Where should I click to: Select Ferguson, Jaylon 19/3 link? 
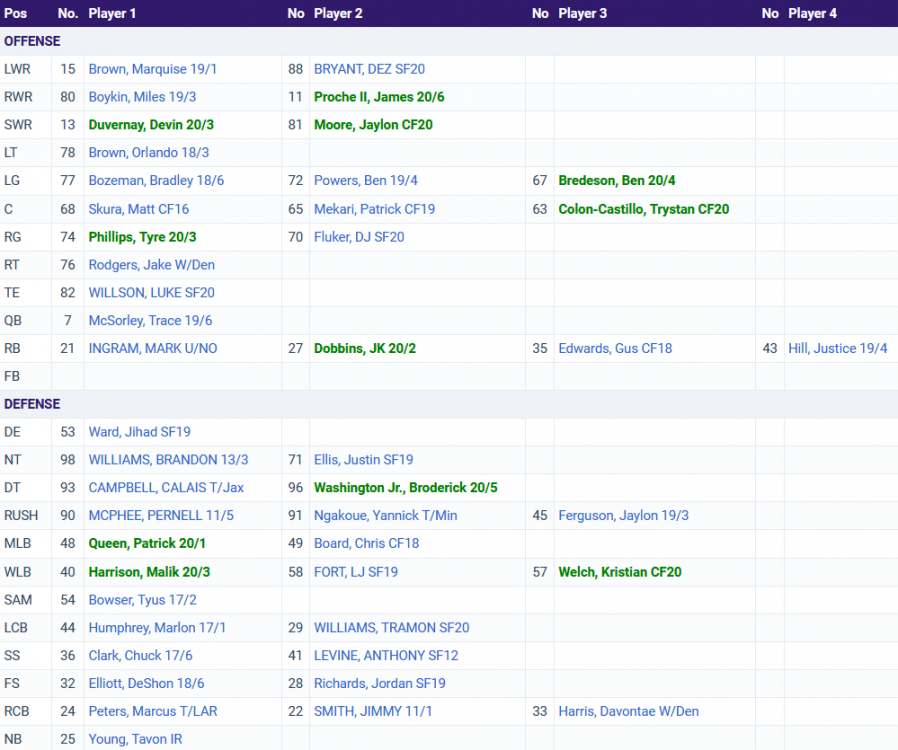pyautogui.click(x=624, y=516)
